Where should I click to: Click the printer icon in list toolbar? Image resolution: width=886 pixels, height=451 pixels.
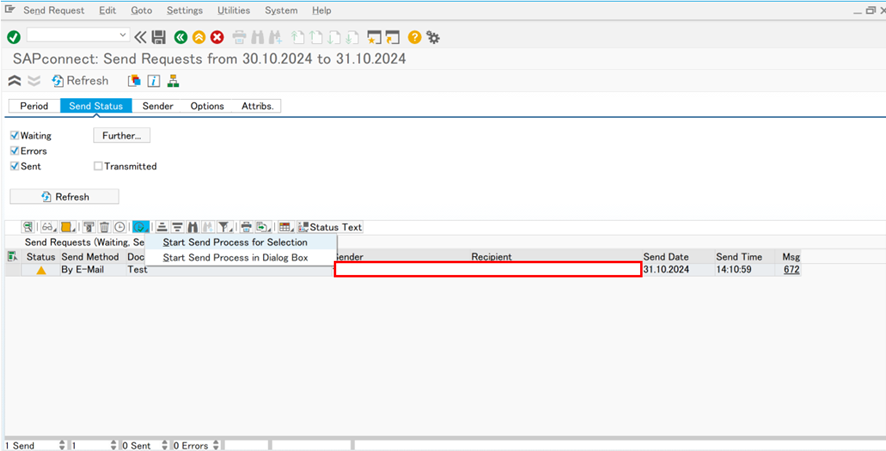click(246, 227)
